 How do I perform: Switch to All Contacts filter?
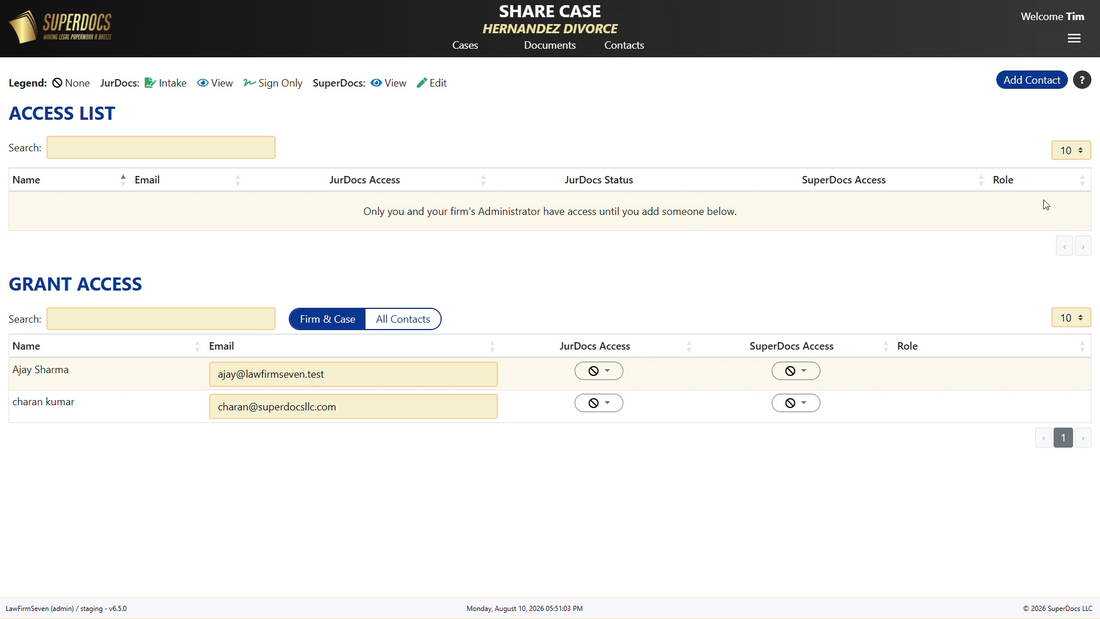[x=403, y=319]
